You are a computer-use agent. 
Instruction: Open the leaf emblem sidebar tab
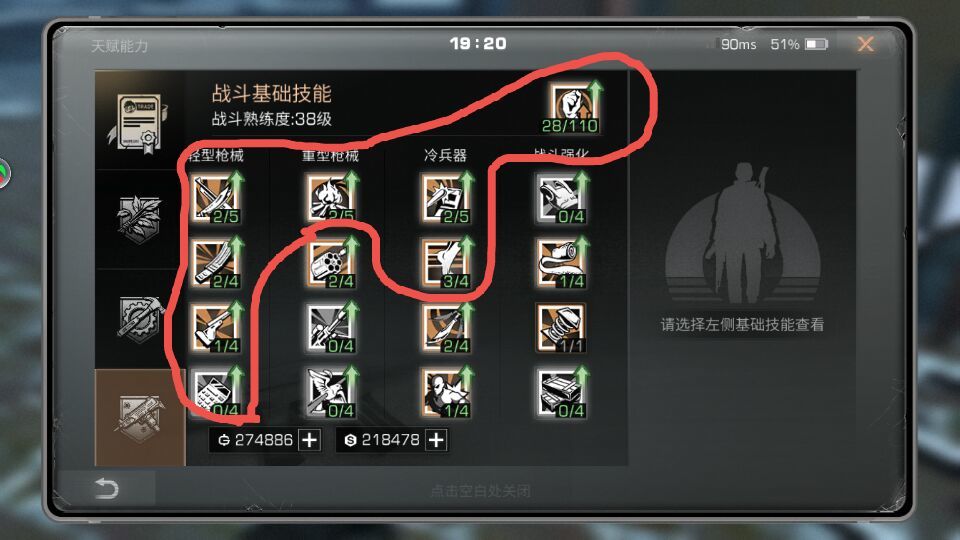(140, 220)
